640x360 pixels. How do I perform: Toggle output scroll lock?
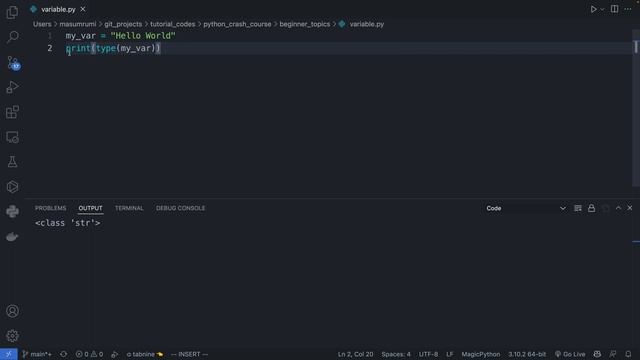591,208
